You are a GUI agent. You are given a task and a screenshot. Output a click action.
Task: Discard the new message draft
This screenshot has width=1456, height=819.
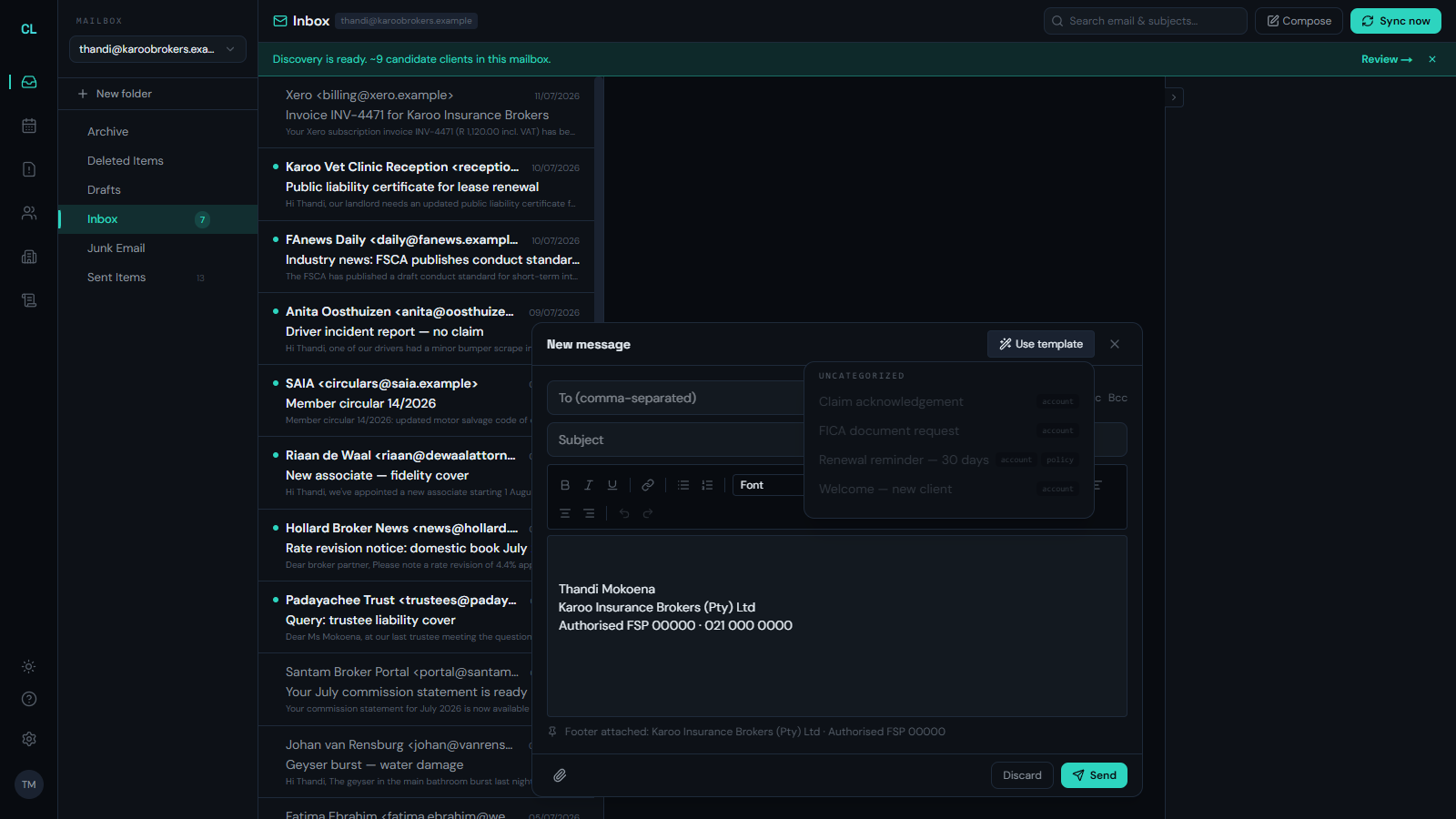click(x=1022, y=775)
